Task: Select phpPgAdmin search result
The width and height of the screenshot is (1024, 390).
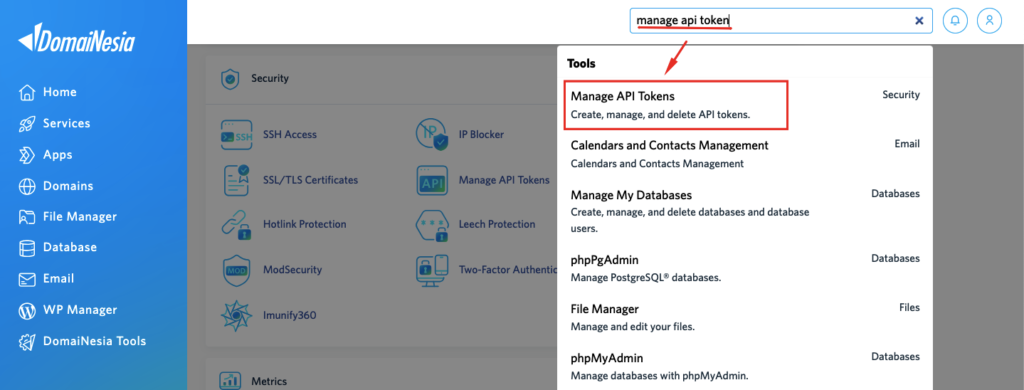Action: click(x=745, y=268)
